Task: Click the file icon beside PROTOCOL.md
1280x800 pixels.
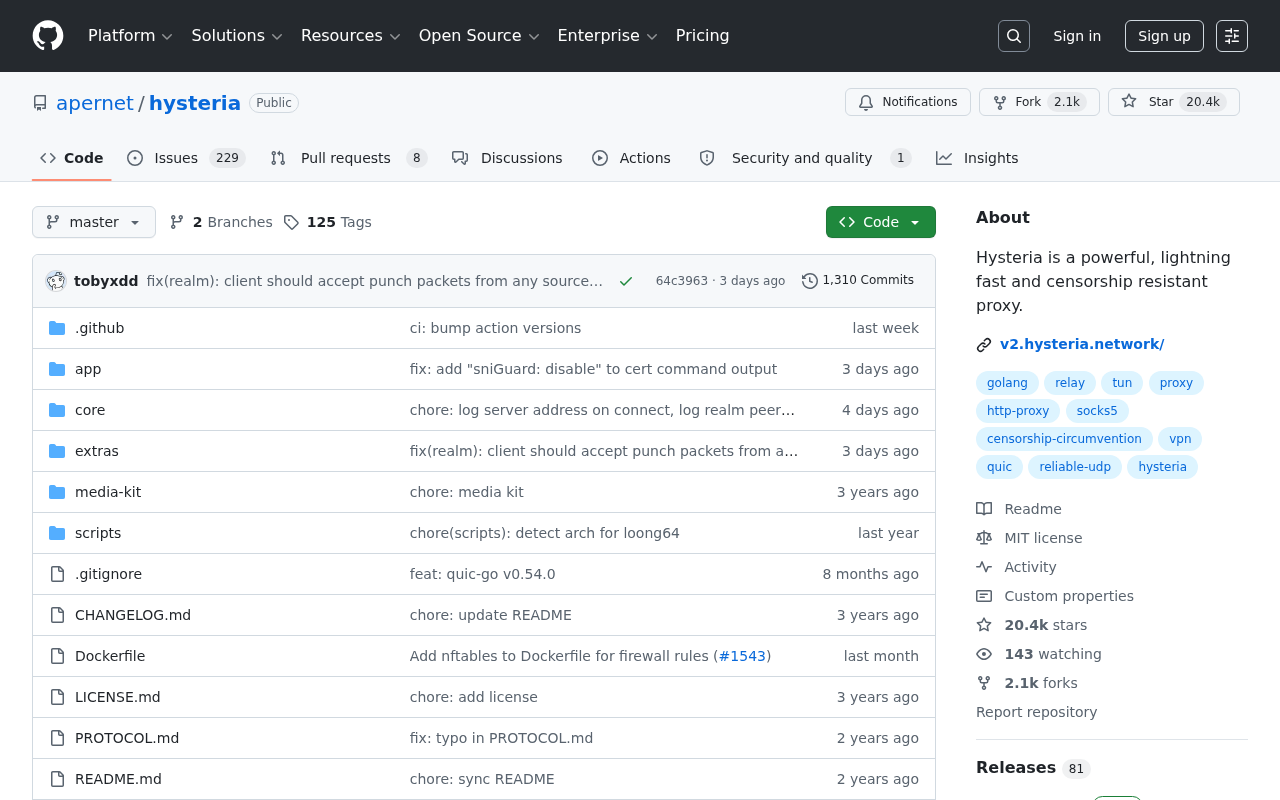Action: click(x=57, y=738)
